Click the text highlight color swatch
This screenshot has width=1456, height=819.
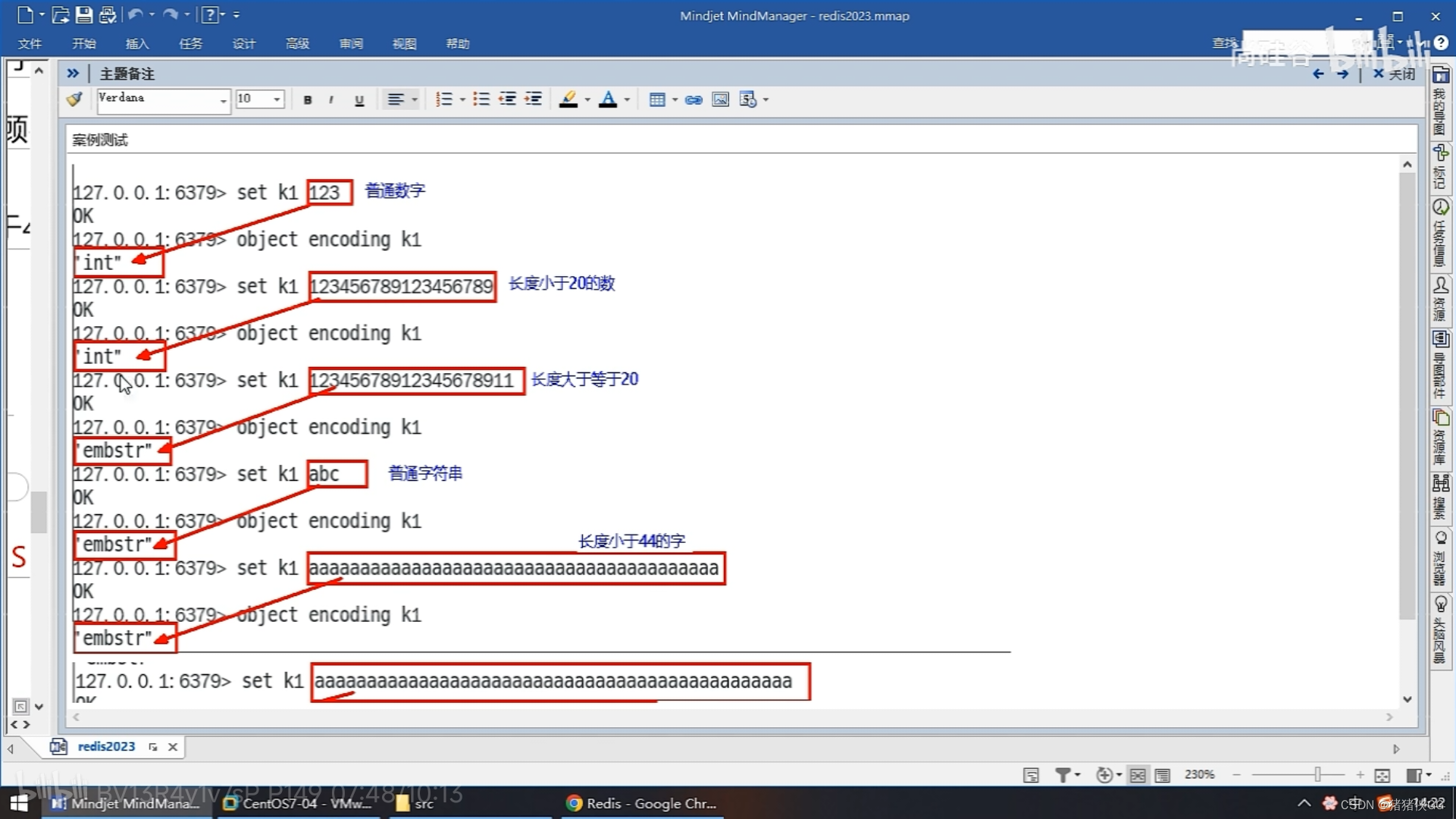(x=568, y=99)
